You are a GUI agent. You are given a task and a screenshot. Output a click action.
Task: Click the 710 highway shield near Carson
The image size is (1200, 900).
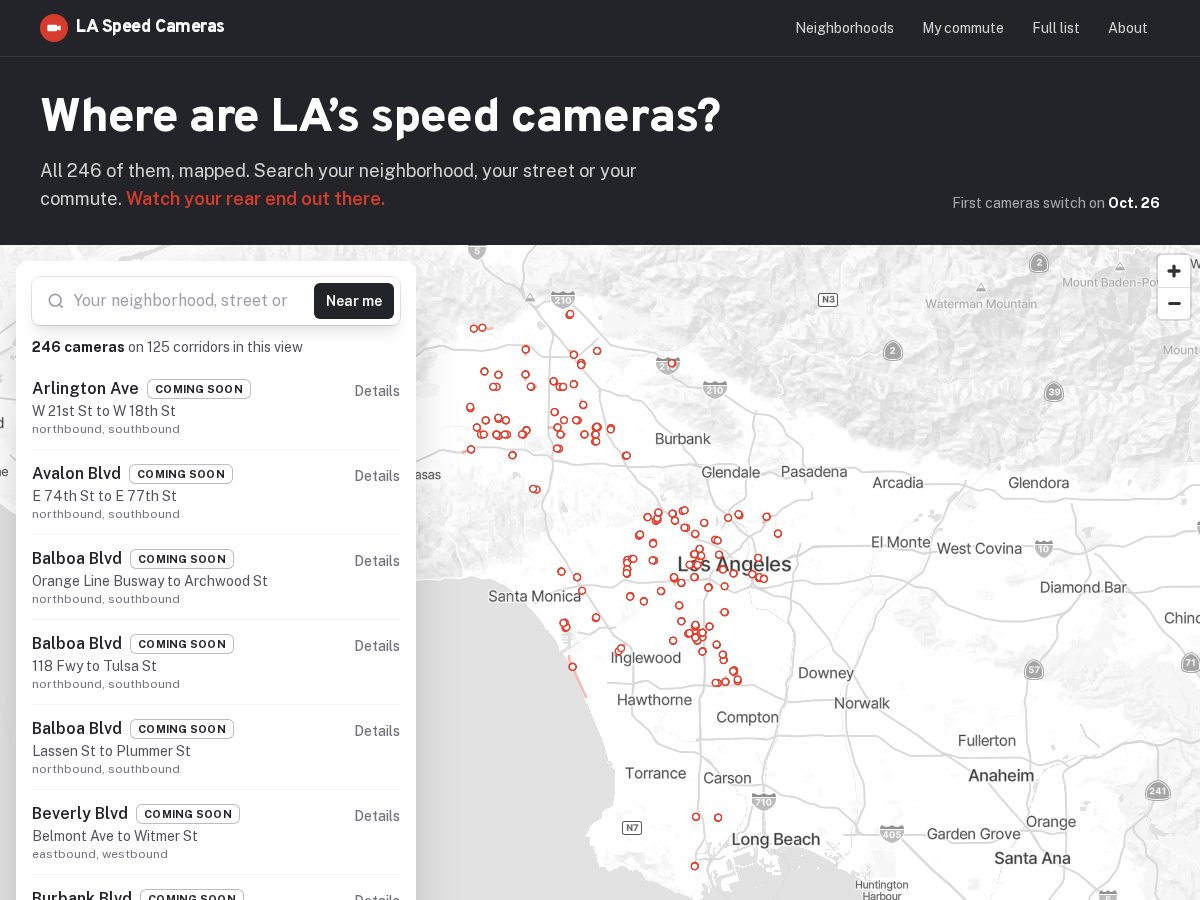(x=764, y=801)
